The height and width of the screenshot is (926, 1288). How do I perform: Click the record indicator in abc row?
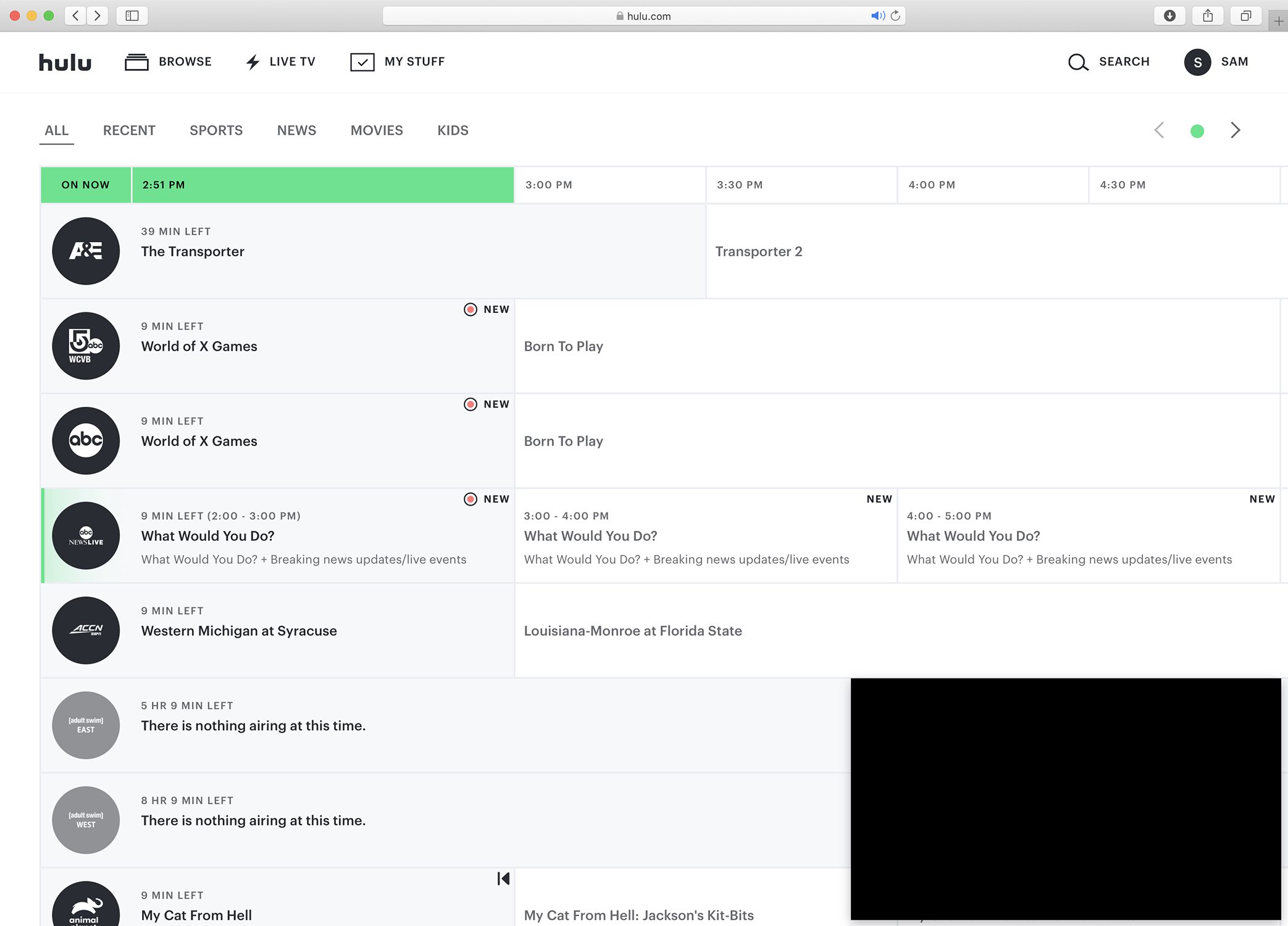click(470, 404)
